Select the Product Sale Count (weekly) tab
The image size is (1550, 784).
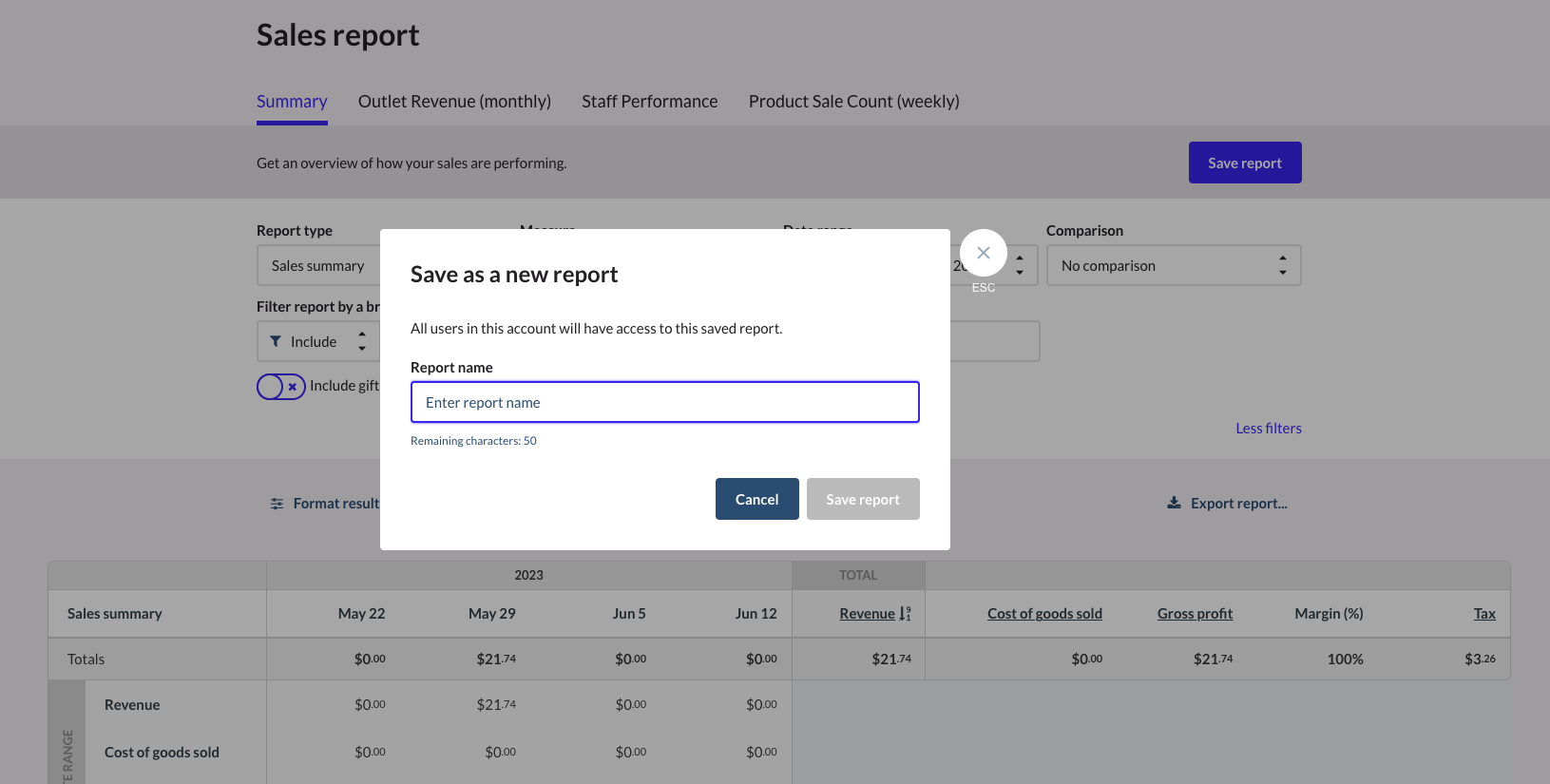point(853,102)
